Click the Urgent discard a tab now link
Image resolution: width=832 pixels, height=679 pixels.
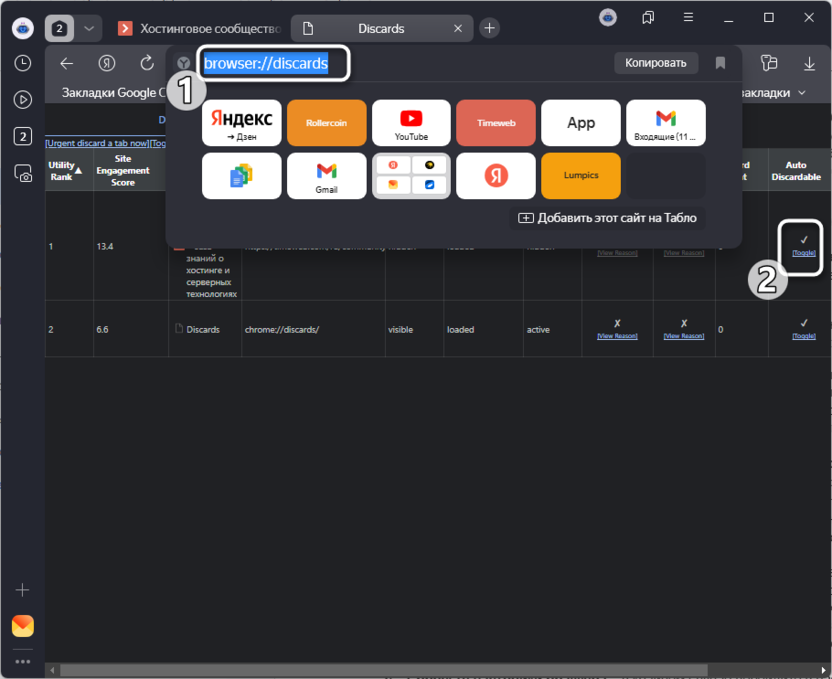[x=97, y=143]
